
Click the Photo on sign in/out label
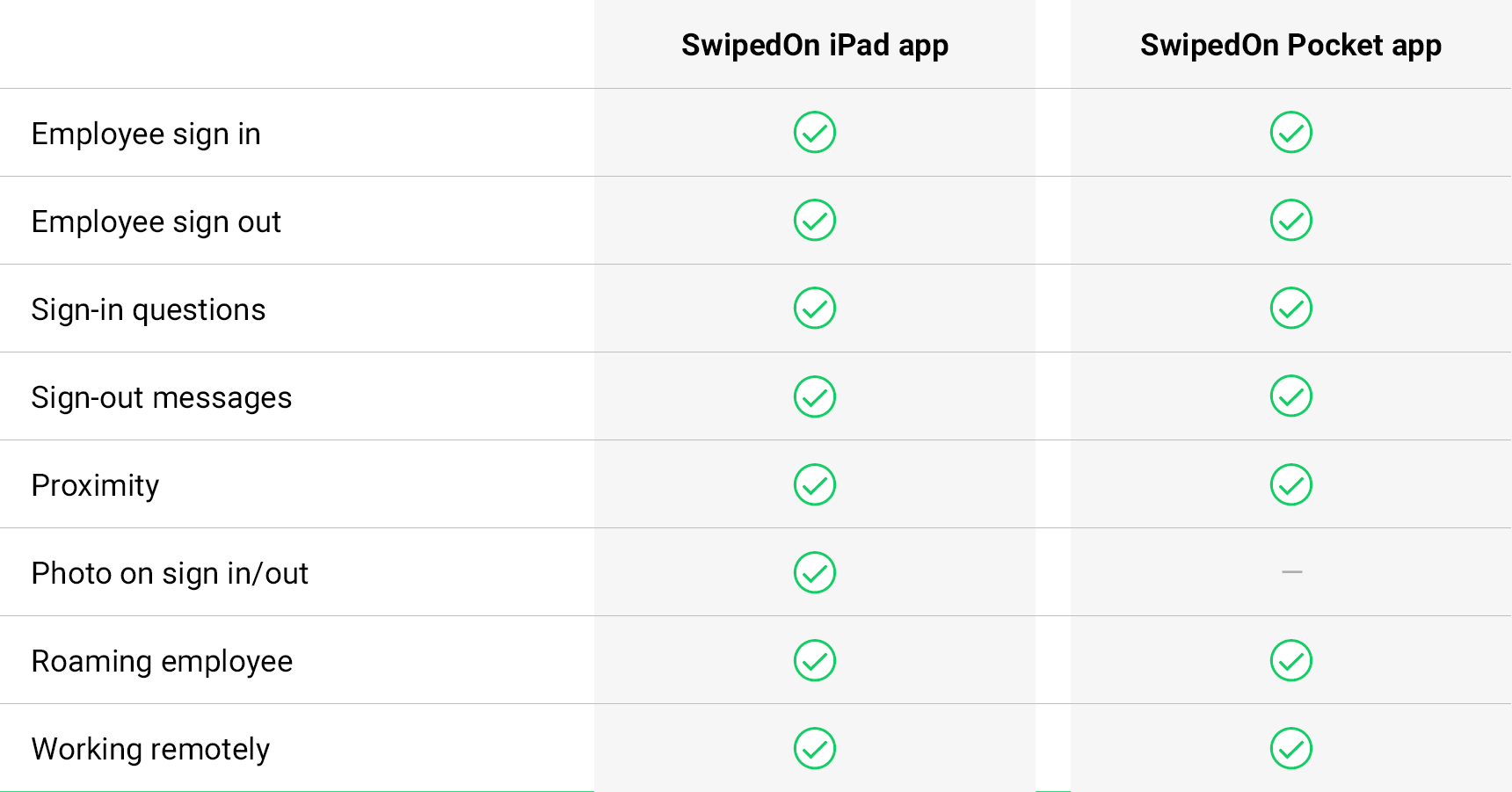point(170,574)
